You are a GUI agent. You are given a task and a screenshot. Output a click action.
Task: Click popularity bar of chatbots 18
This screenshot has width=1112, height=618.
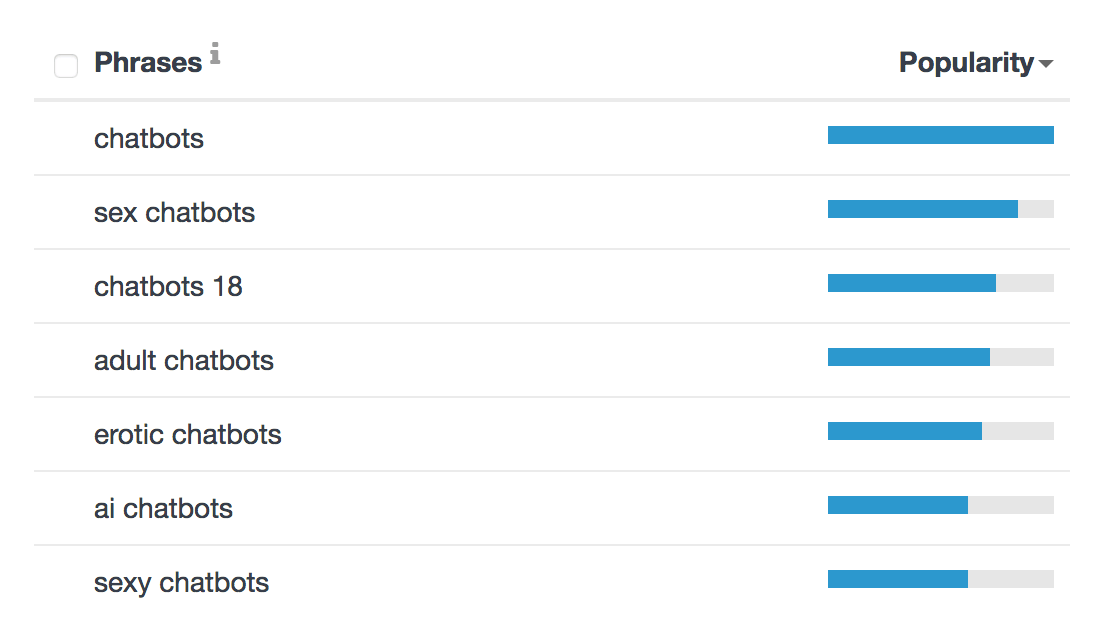click(940, 283)
